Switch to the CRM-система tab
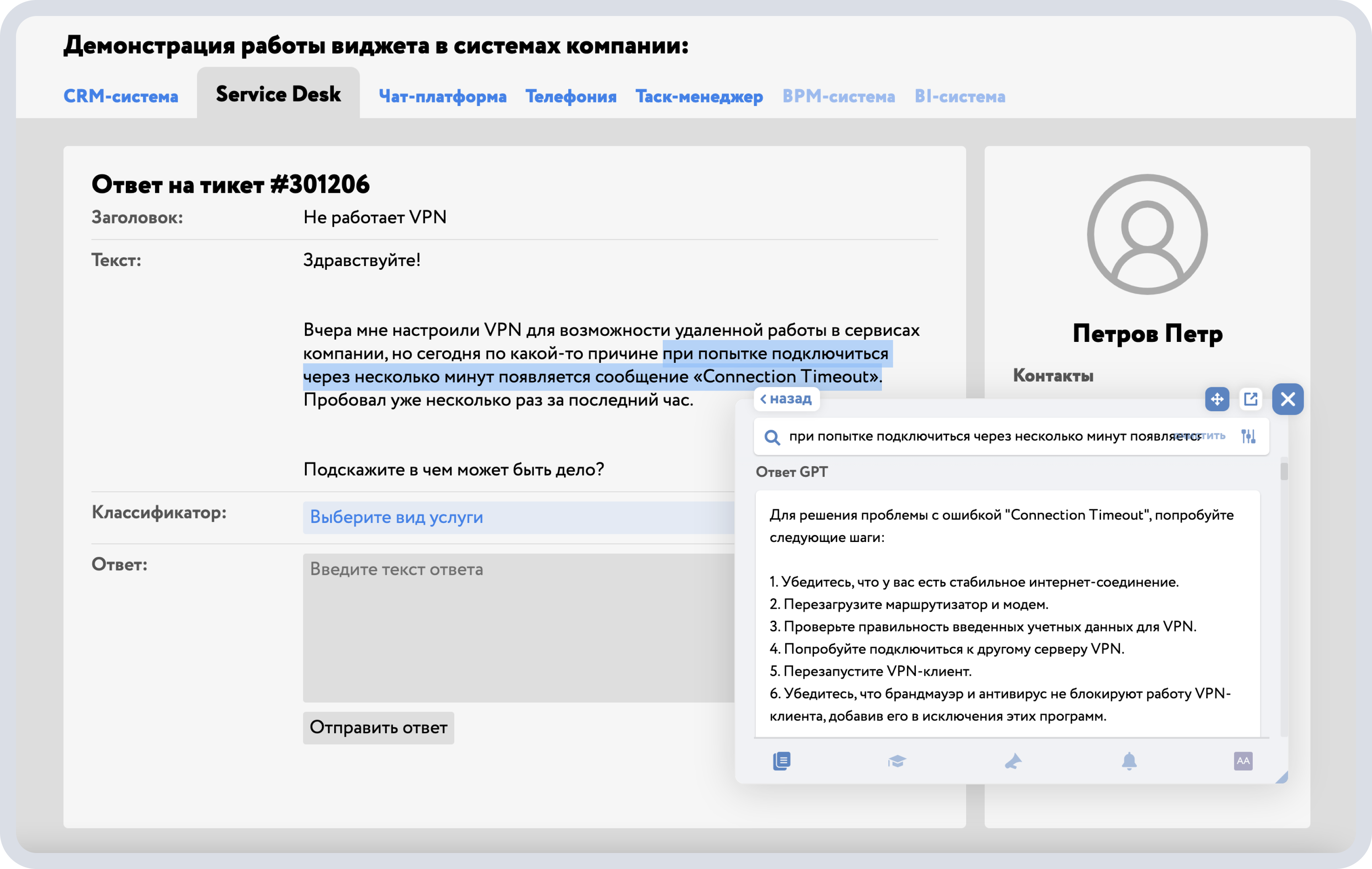Image resolution: width=1372 pixels, height=869 pixels. pyautogui.click(x=121, y=96)
